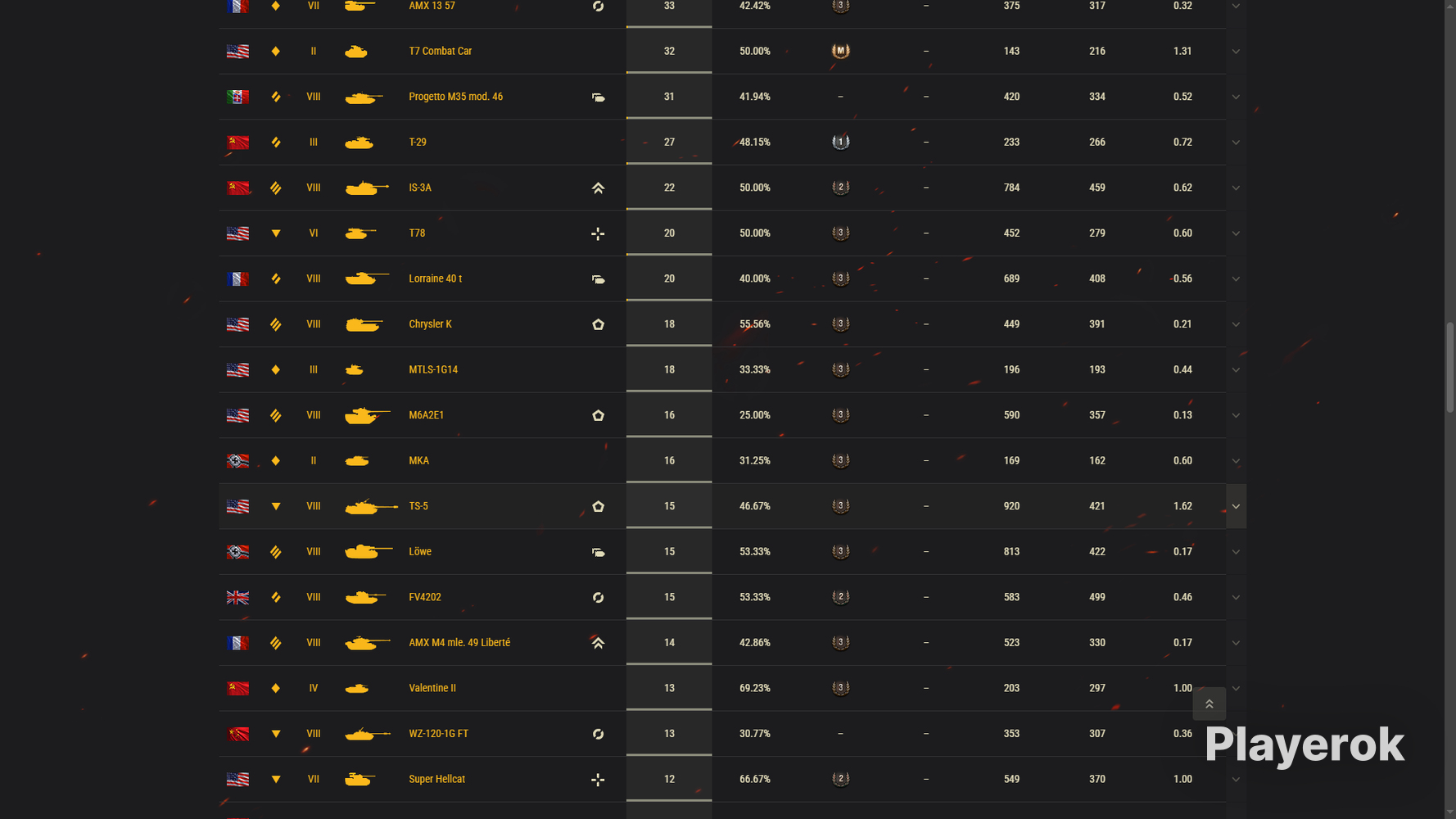Expand the Super Hellcat row chevron
The width and height of the screenshot is (1456, 819).
point(1236,779)
